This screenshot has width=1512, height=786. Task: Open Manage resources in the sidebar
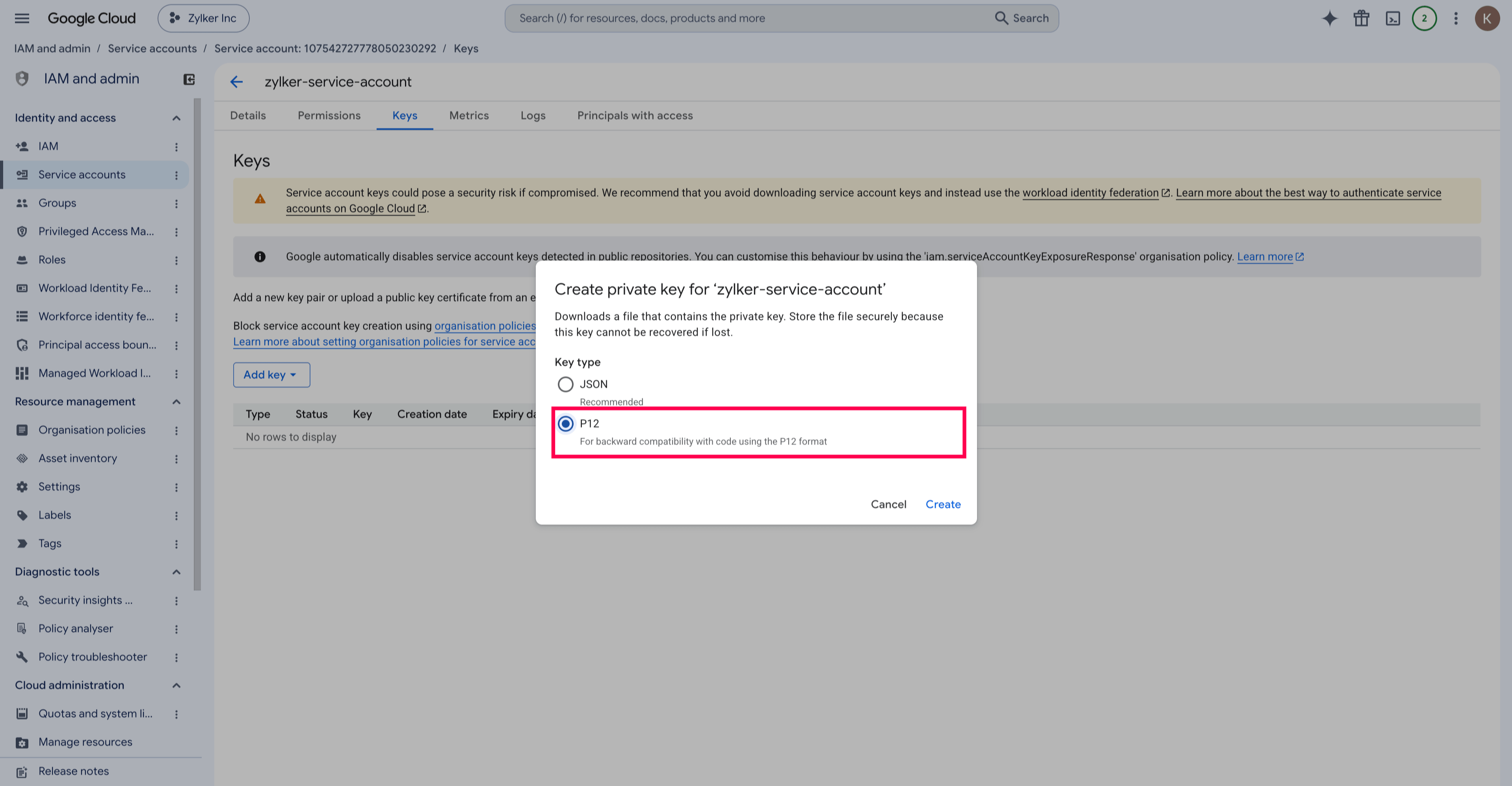[85, 742]
